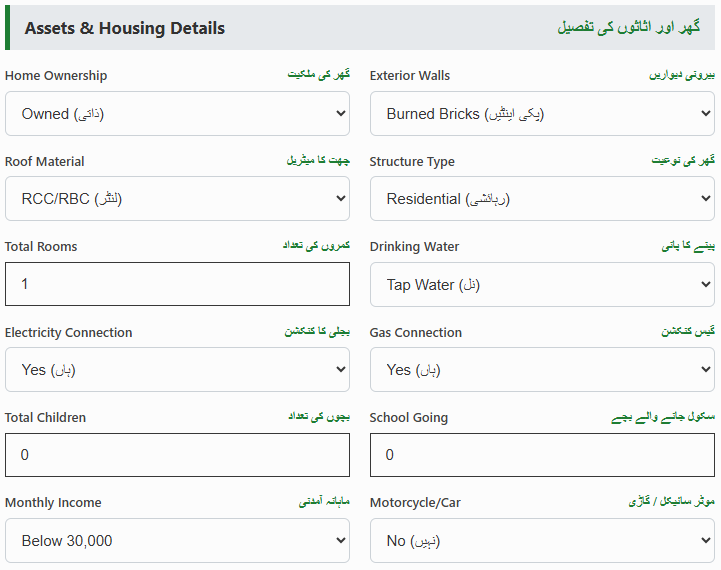Open the Drinking Water dropdown
721x570 pixels.
click(542, 285)
